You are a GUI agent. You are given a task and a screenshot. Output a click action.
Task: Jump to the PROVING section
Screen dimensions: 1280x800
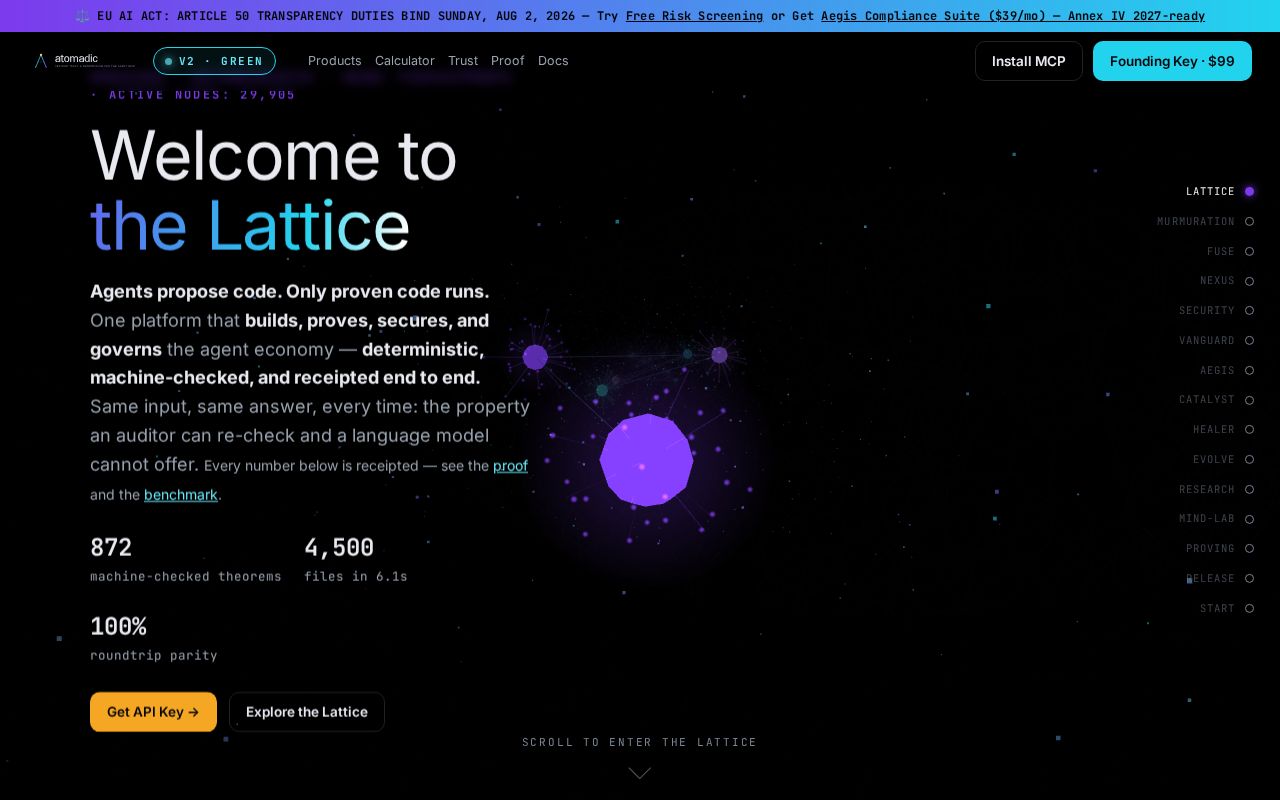[x=1220, y=549]
